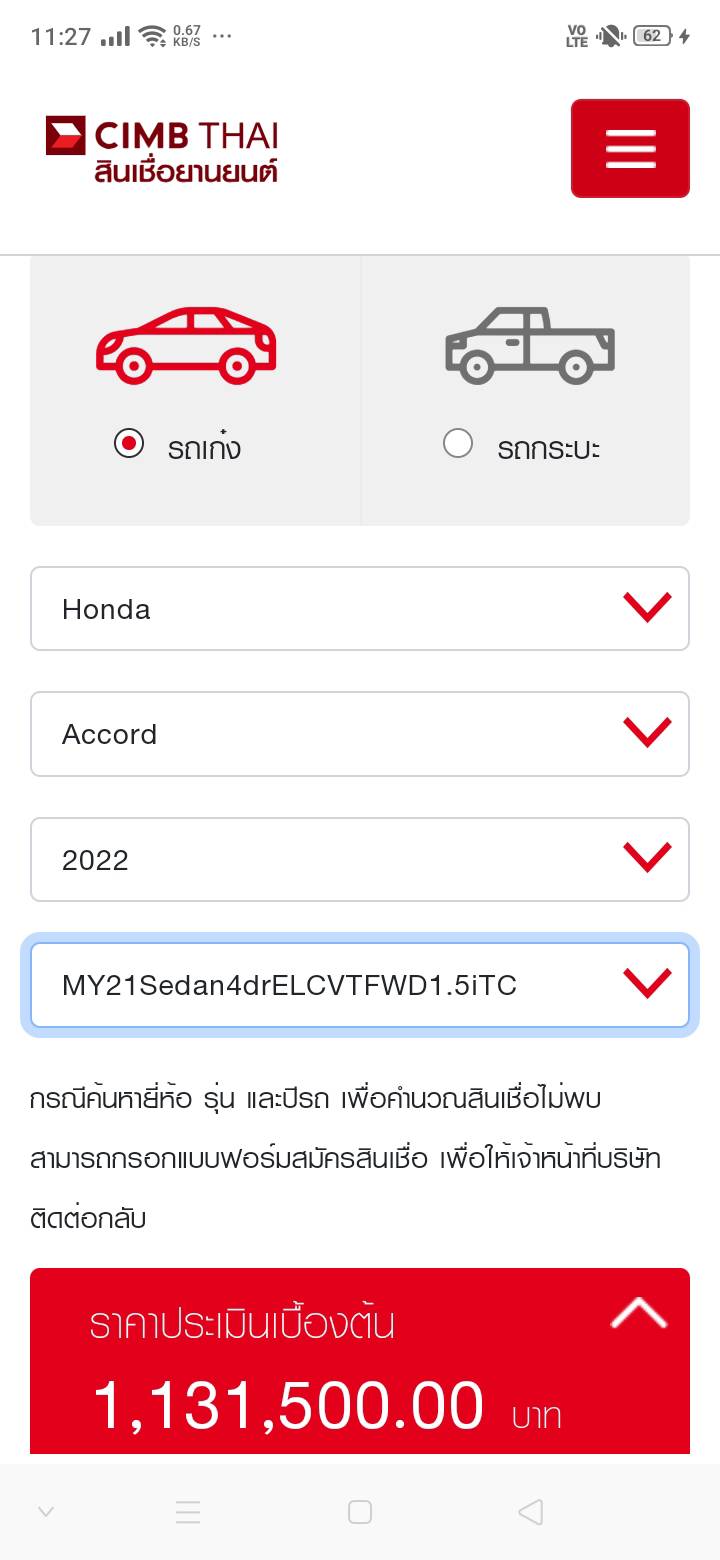
Task: Tap the 1,131,500.00 appraisal price
Action: 288,1405
